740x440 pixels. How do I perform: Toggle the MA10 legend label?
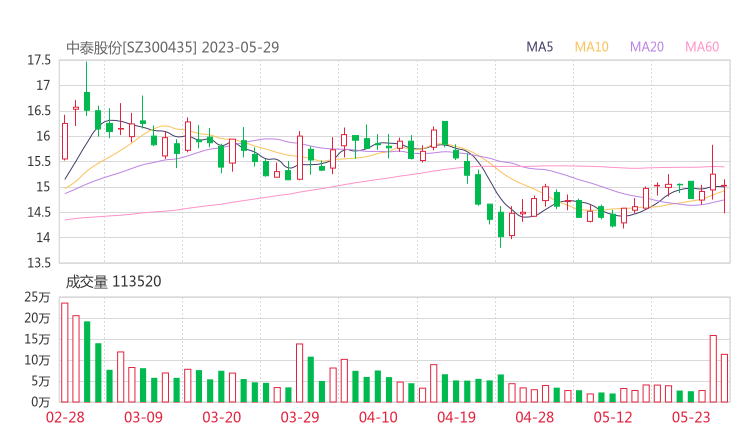[592, 47]
